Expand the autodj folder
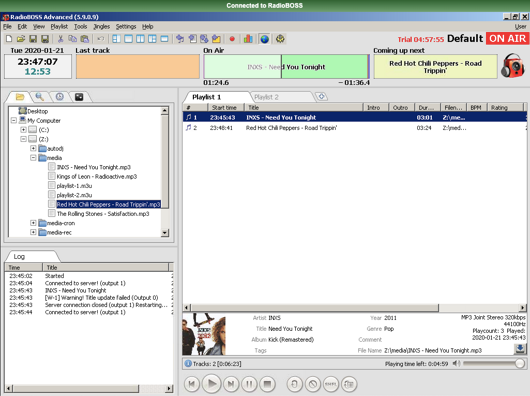530x396 pixels. [33, 148]
